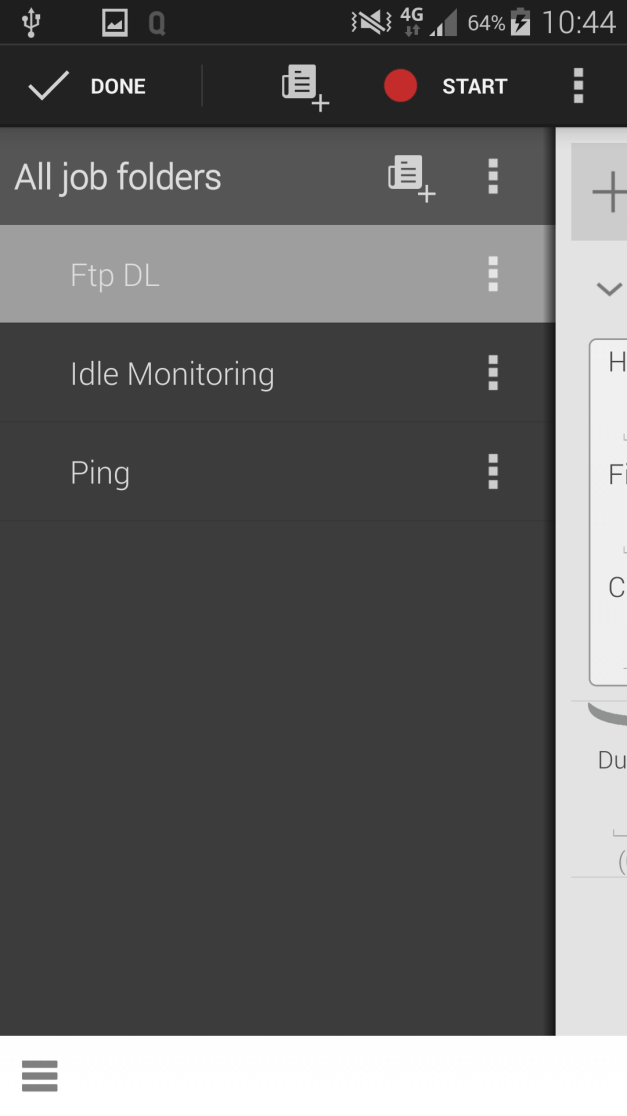Open the top toolbar overflow menu
This screenshot has width=627, height=1116.
click(x=578, y=86)
